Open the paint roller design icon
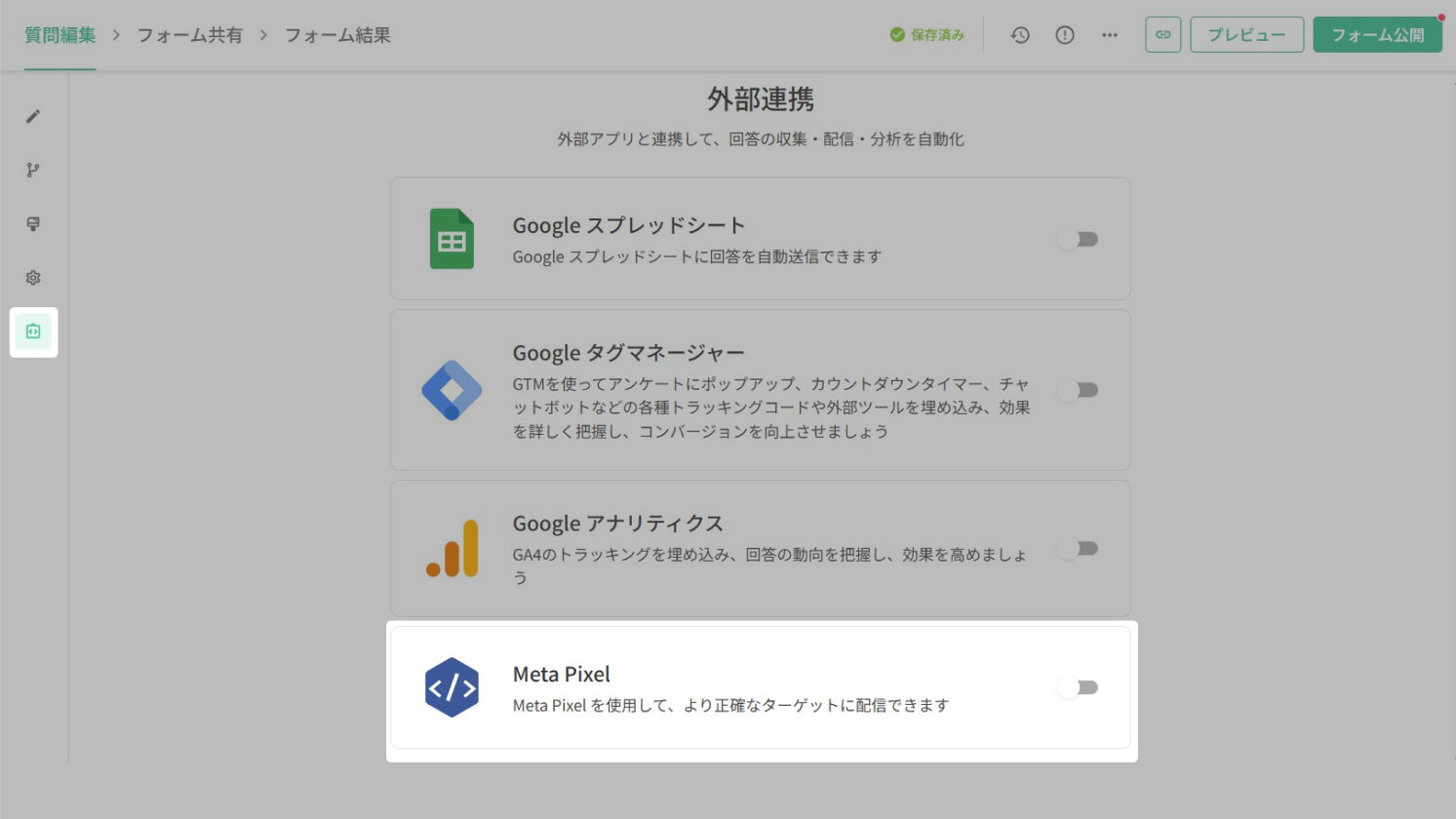Viewport: 1456px width, 819px height. [x=33, y=223]
